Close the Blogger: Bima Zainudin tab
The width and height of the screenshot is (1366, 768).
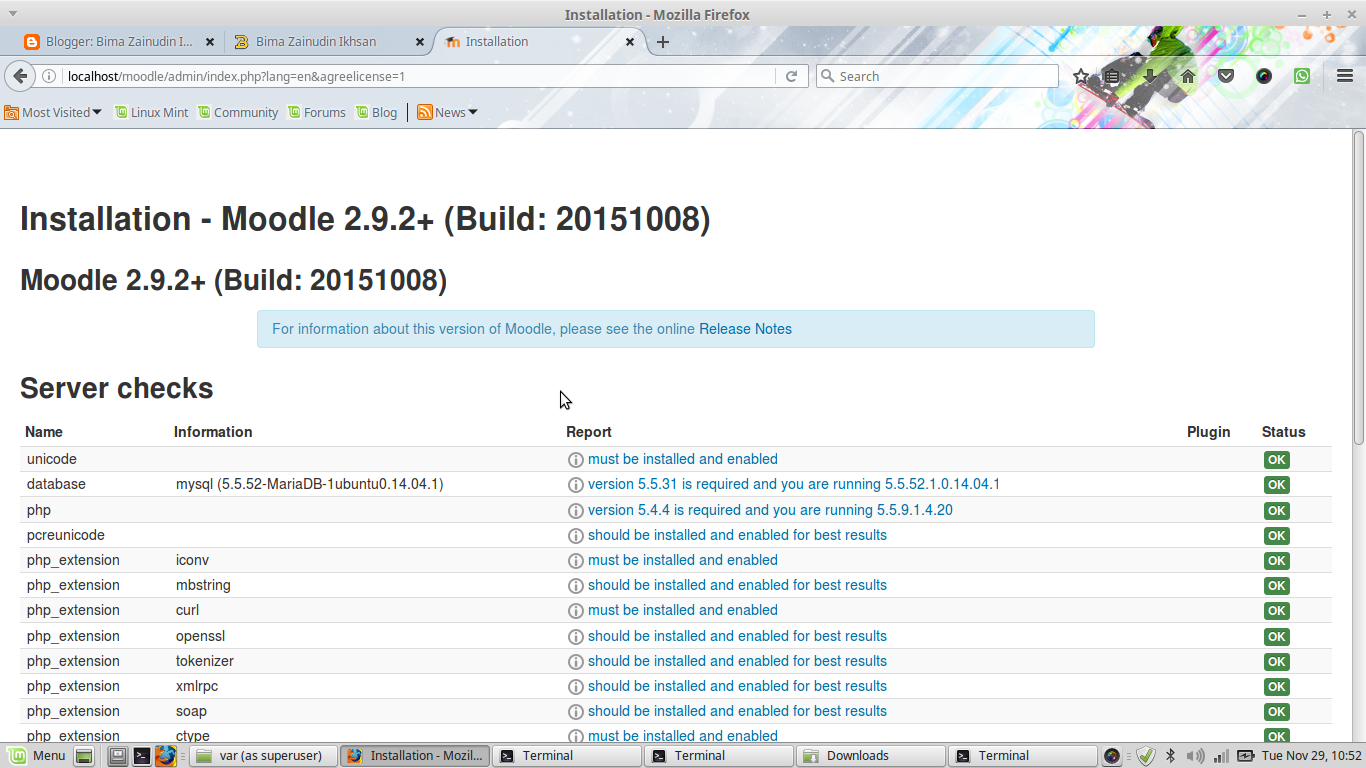[210, 42]
